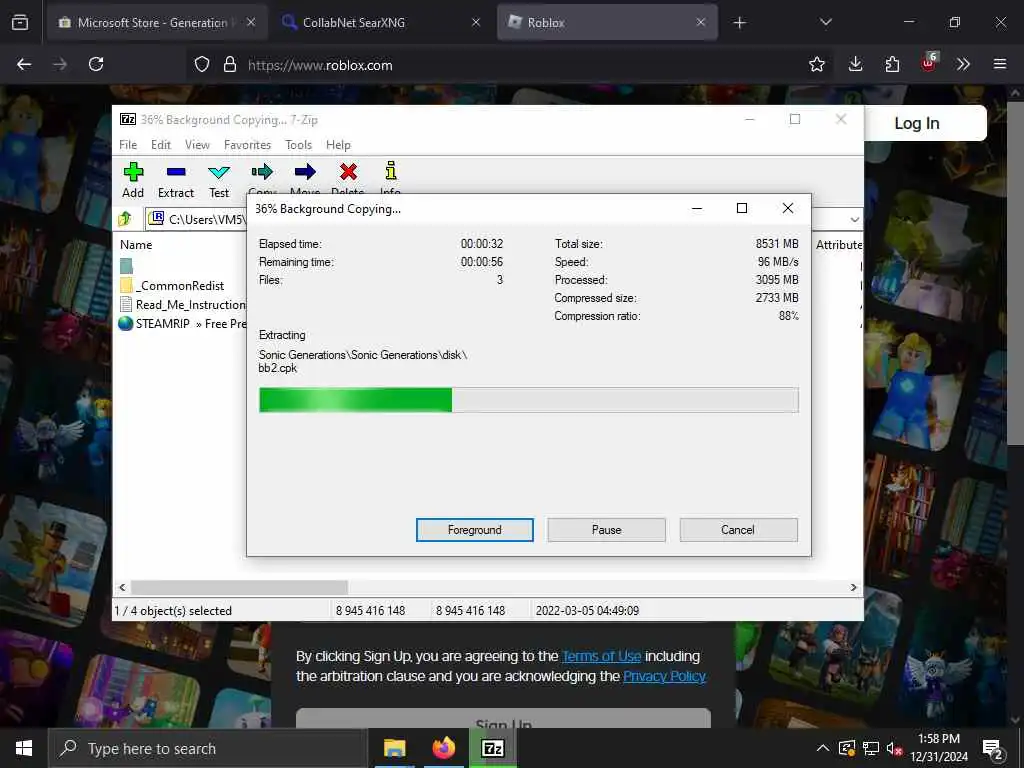The image size is (1024, 768).
Task: Click the blue Move arrow toolbar icon
Action: click(x=305, y=172)
